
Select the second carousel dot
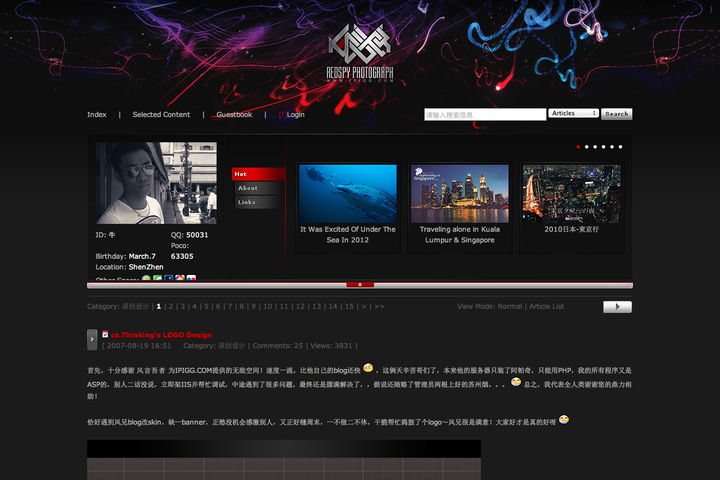pyautogui.click(x=586, y=147)
